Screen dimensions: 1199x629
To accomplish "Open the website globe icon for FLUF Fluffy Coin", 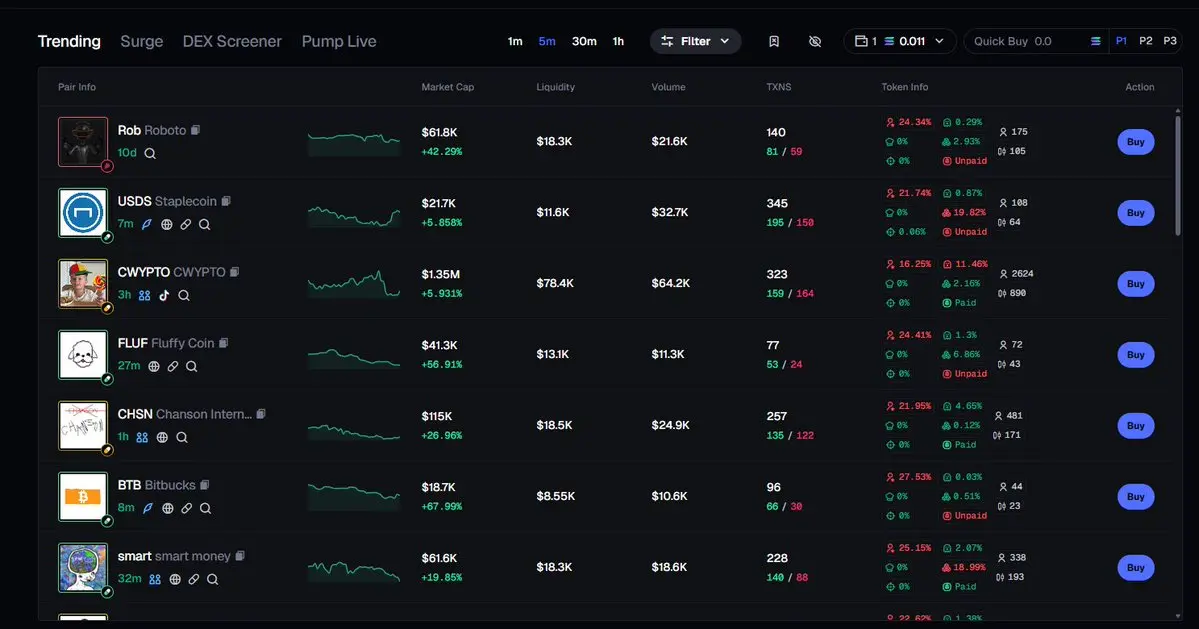I will point(154,367).
